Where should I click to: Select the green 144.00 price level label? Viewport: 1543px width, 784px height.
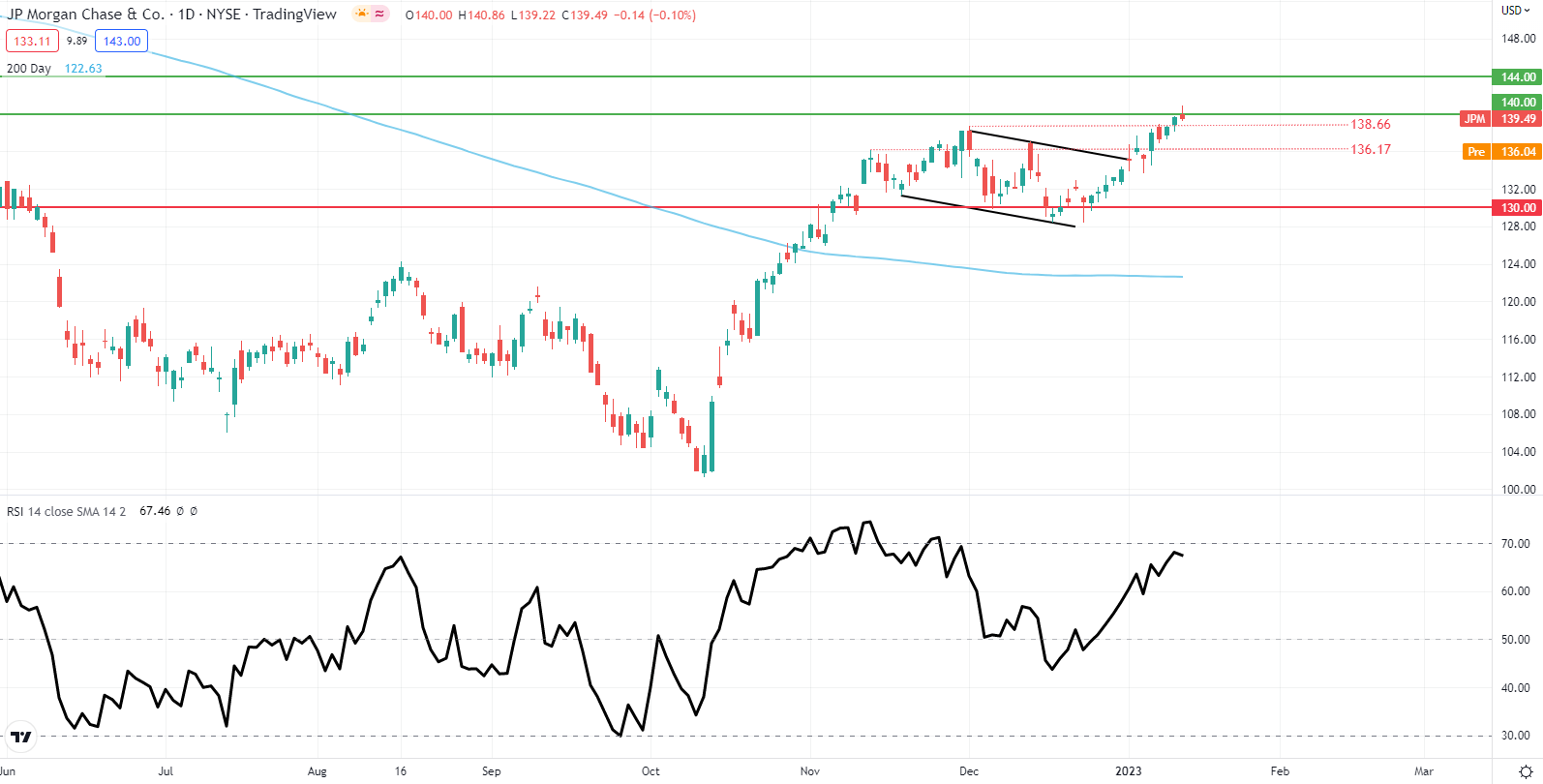pyautogui.click(x=1518, y=77)
